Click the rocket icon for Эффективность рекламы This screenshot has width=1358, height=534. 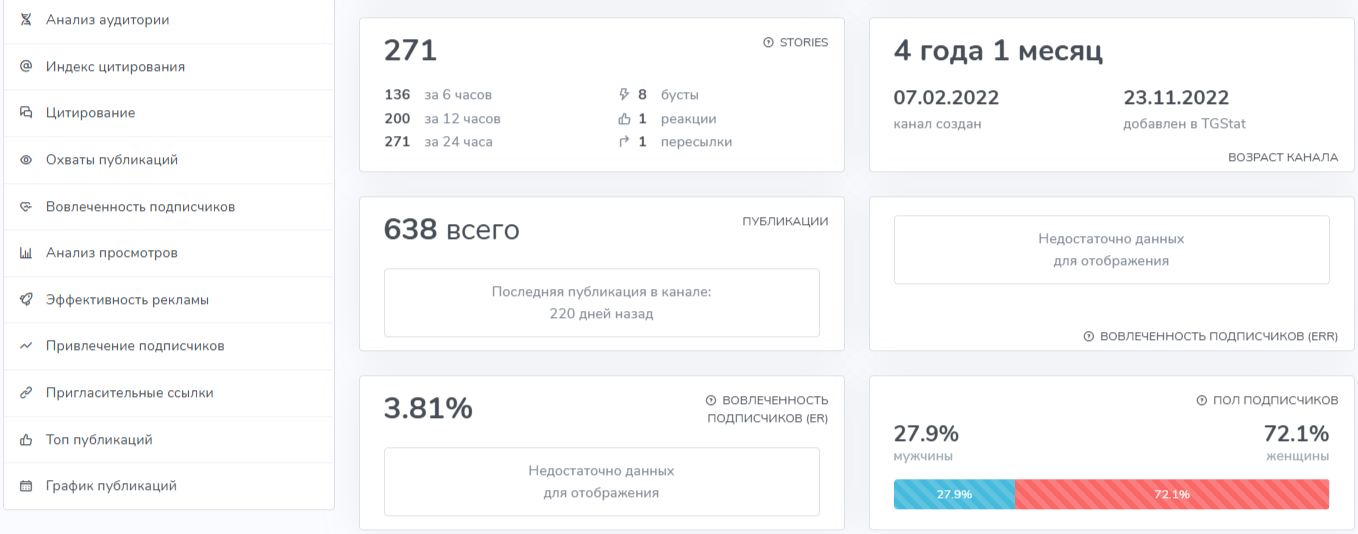(x=26, y=300)
